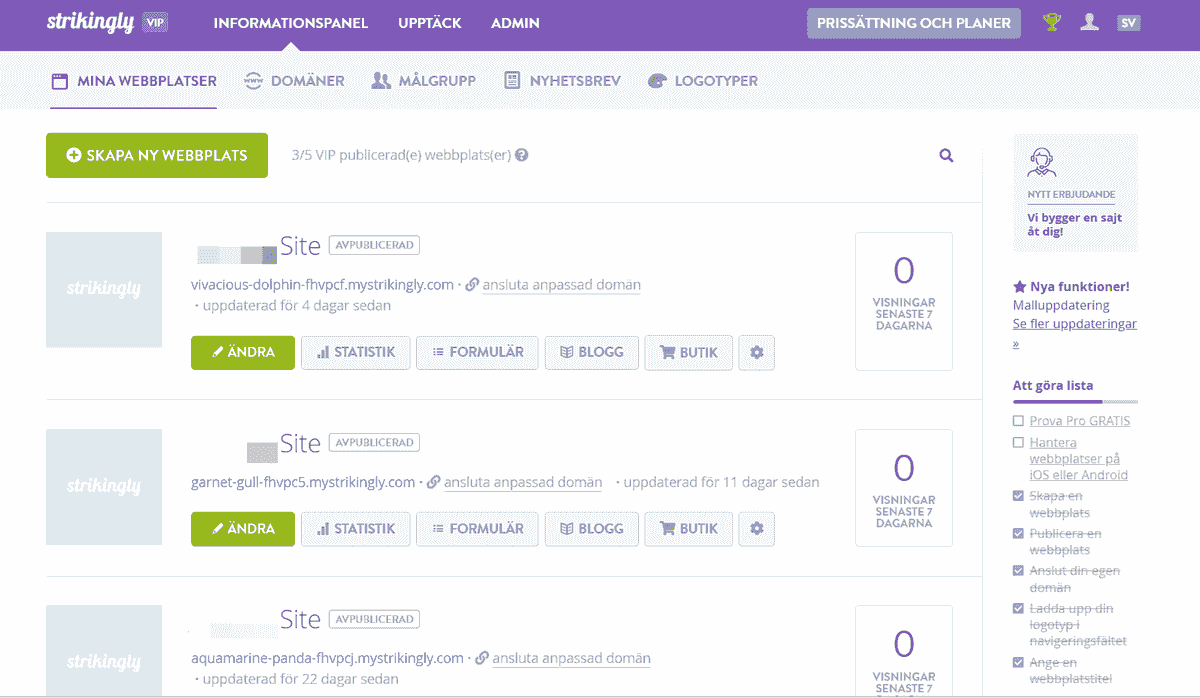1200x698 pixels.
Task: Click ansluta anpassad domän for aquamarine-panda
Action: 572,658
